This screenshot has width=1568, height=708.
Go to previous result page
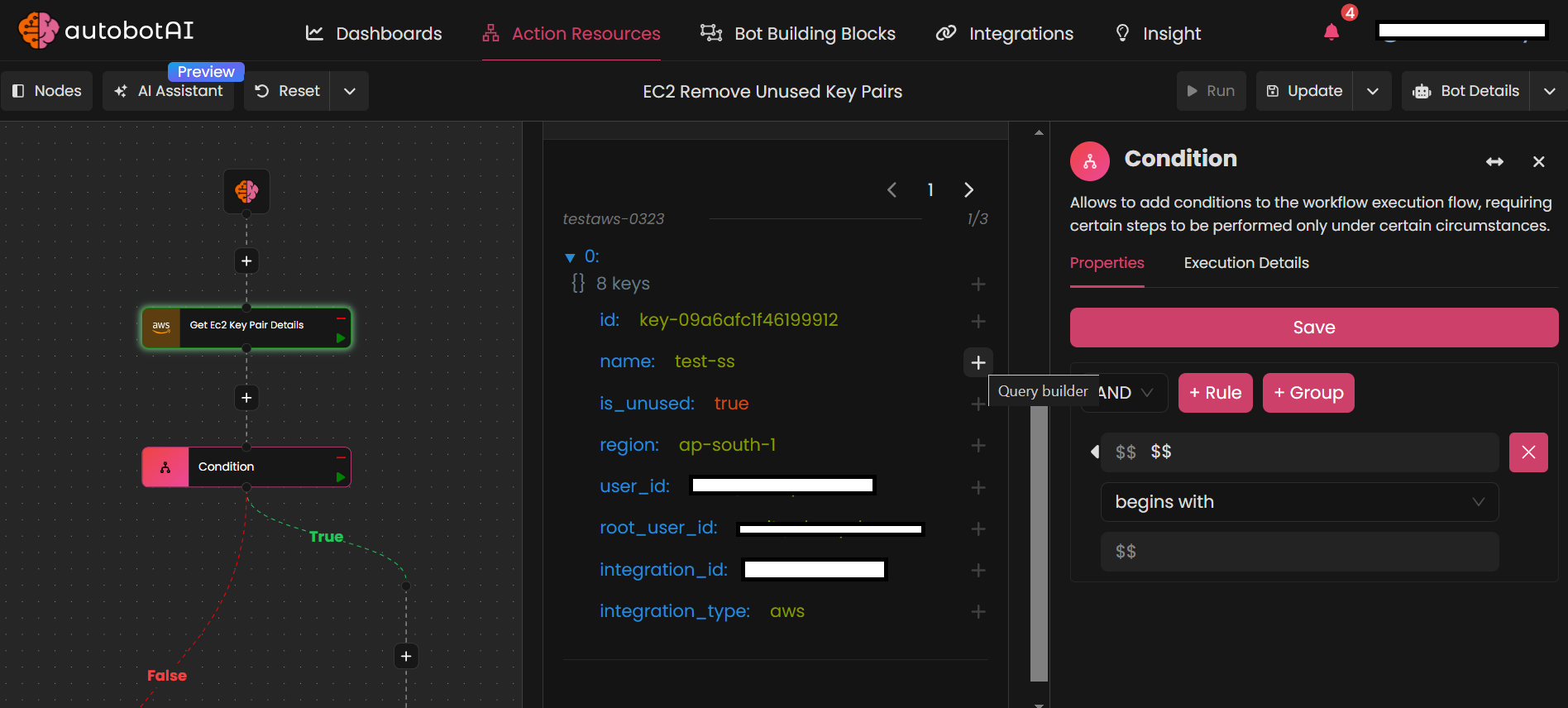(x=892, y=190)
